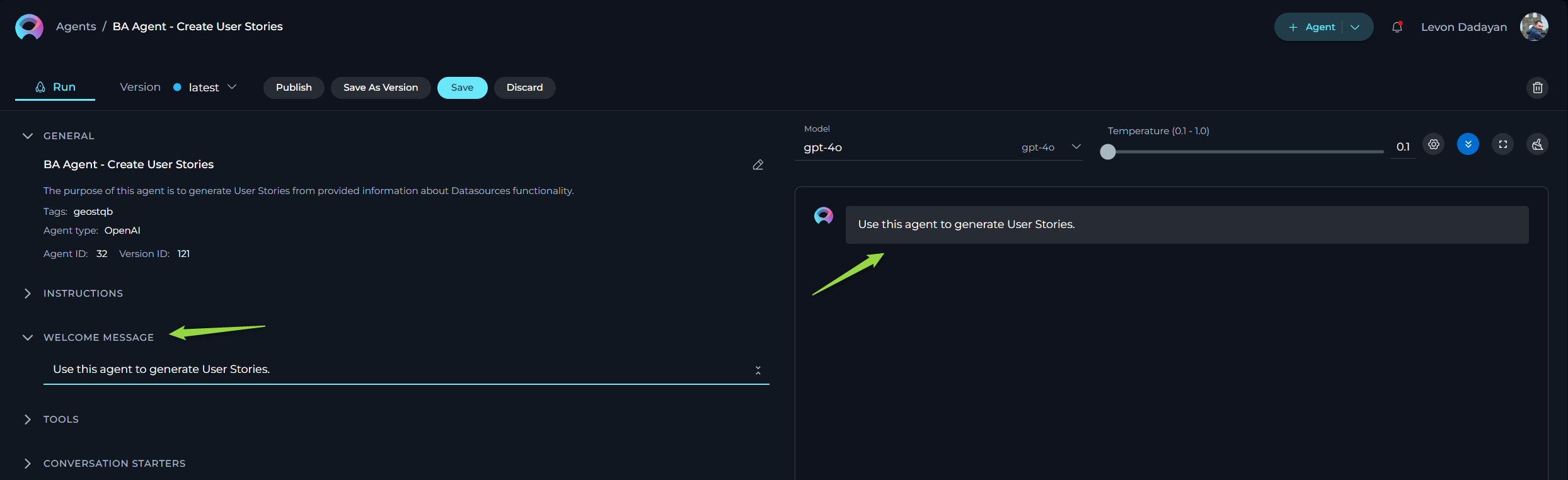Switch to the Run tab
This screenshot has height=480, width=1568.
point(55,88)
